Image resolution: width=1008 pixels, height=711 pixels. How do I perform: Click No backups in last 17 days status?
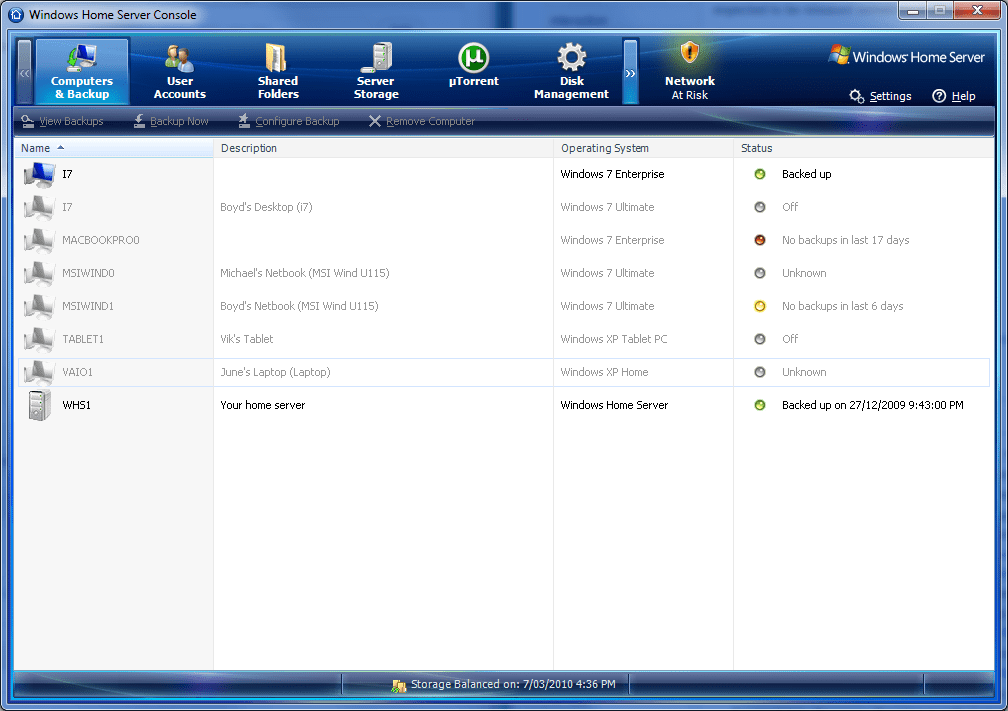click(x=845, y=240)
